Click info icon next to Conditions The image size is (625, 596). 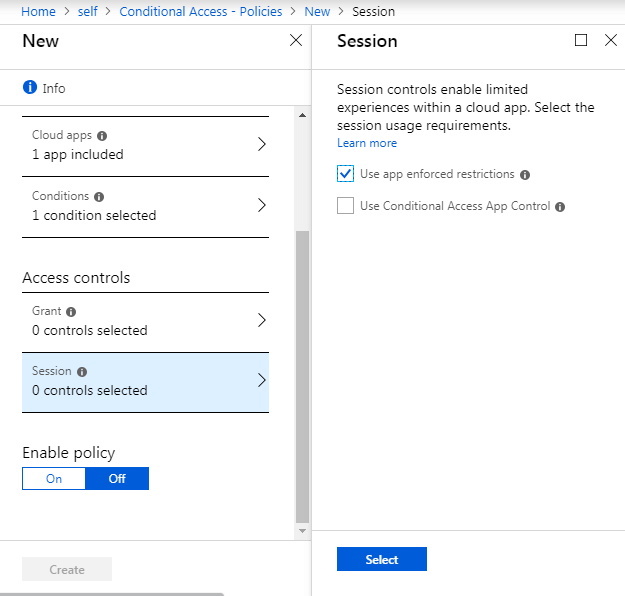[x=99, y=197]
